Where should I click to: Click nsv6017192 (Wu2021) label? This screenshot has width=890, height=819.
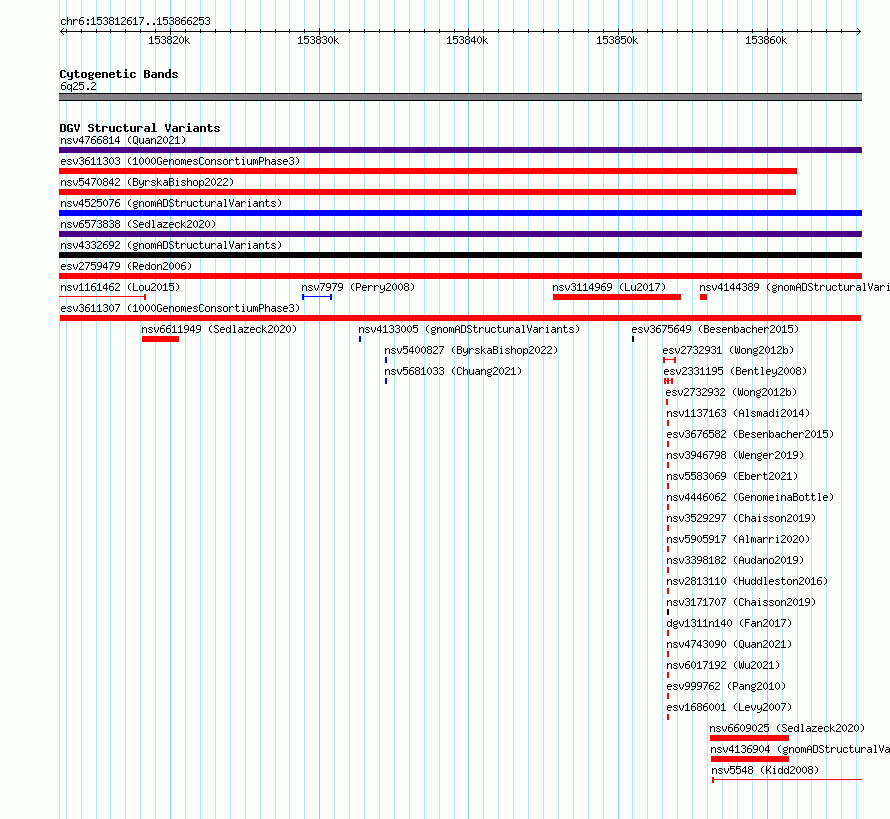(723, 665)
